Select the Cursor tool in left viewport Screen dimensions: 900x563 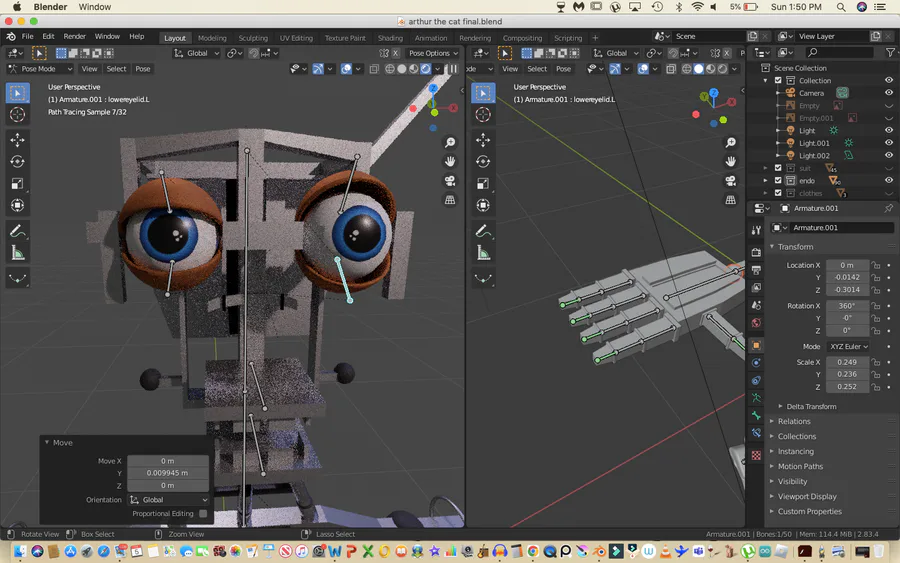tap(17, 114)
